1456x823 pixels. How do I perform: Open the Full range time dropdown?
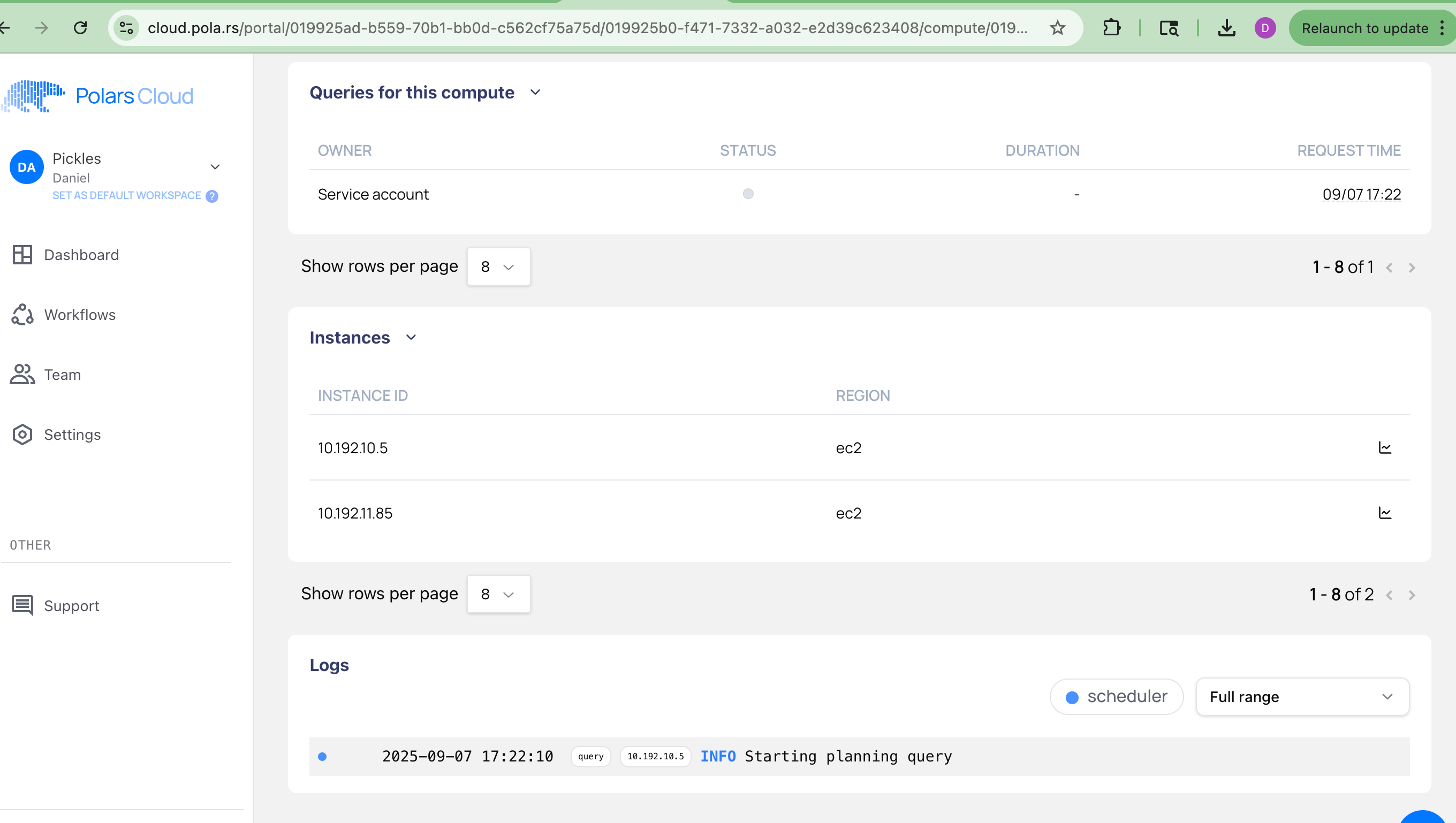(1302, 696)
